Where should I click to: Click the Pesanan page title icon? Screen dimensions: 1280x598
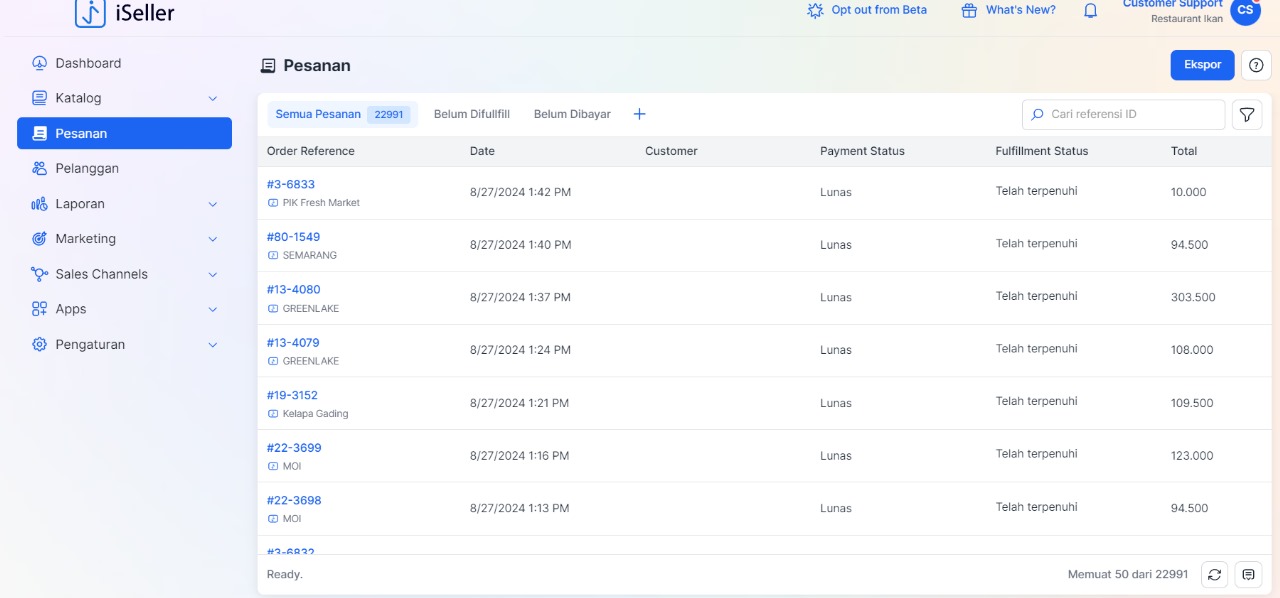pyautogui.click(x=267, y=66)
